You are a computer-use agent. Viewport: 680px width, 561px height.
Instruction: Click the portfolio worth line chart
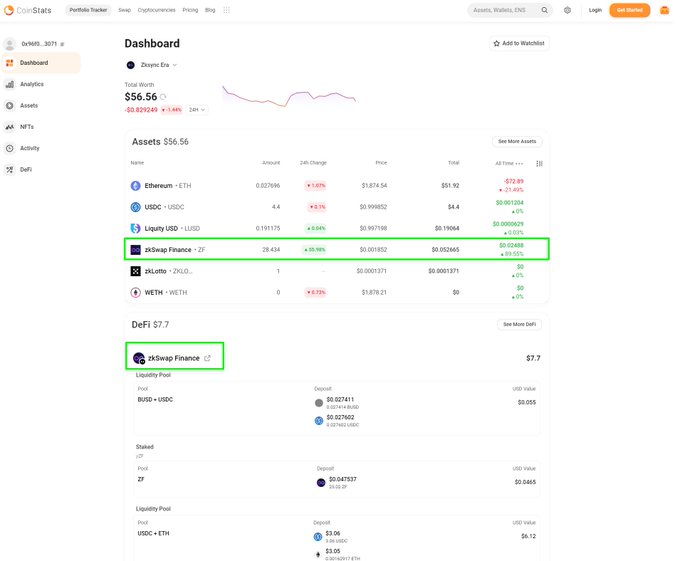(x=289, y=96)
